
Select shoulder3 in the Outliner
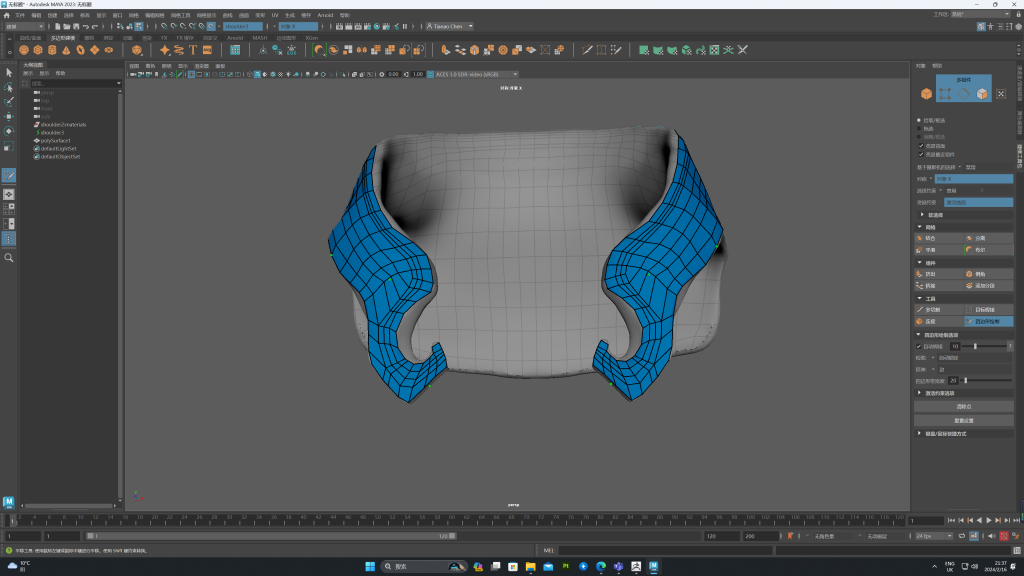(52, 133)
